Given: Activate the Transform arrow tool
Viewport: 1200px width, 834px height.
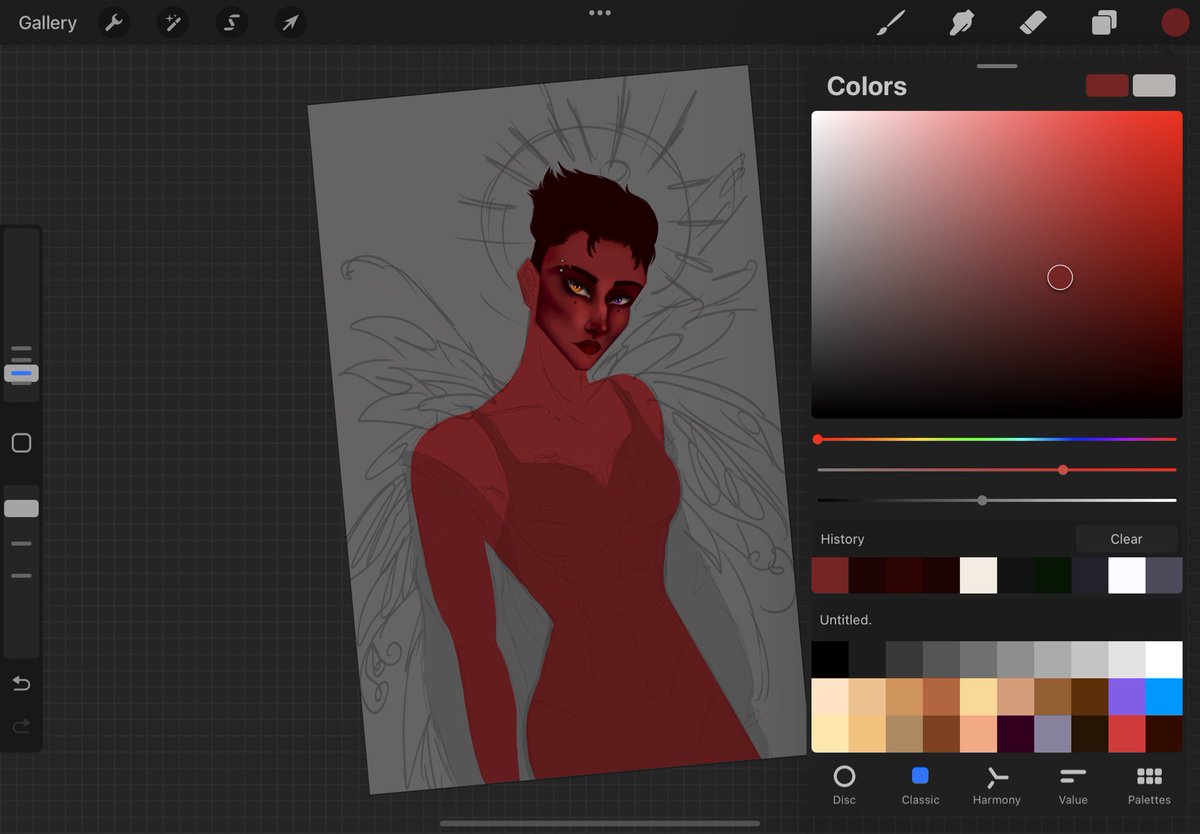Looking at the screenshot, I should pyautogui.click(x=290, y=23).
